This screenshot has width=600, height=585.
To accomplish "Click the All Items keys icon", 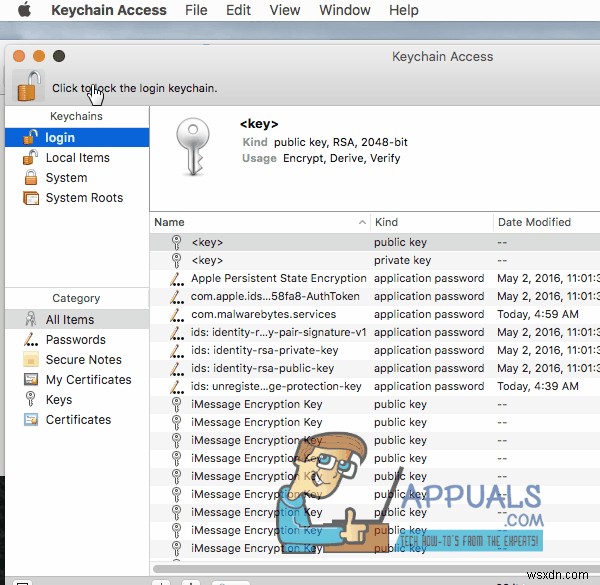I will point(31,319).
